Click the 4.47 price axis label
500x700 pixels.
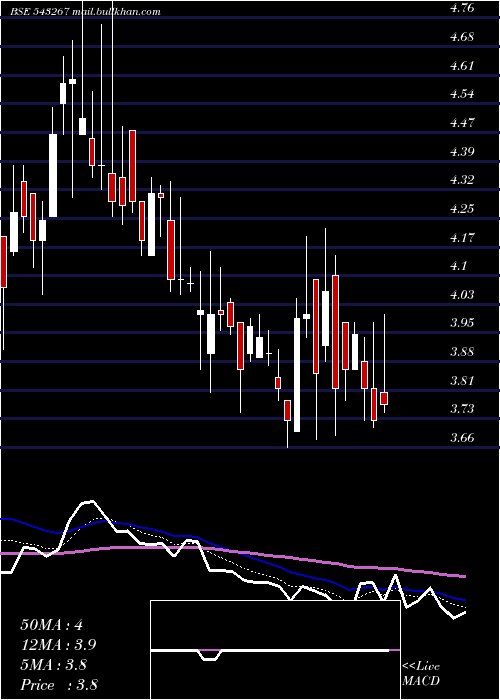point(462,123)
